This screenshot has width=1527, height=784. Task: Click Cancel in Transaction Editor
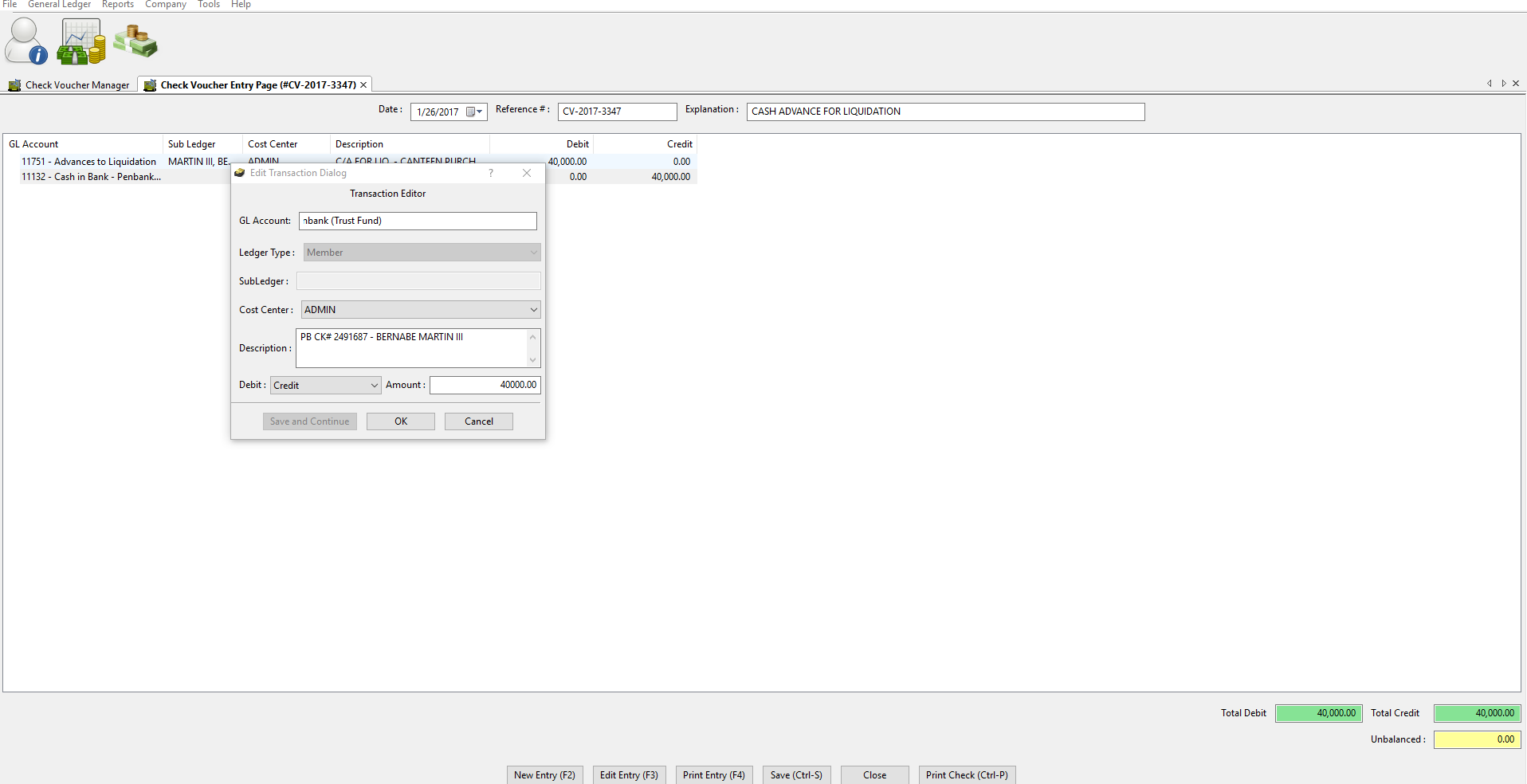pyautogui.click(x=479, y=421)
